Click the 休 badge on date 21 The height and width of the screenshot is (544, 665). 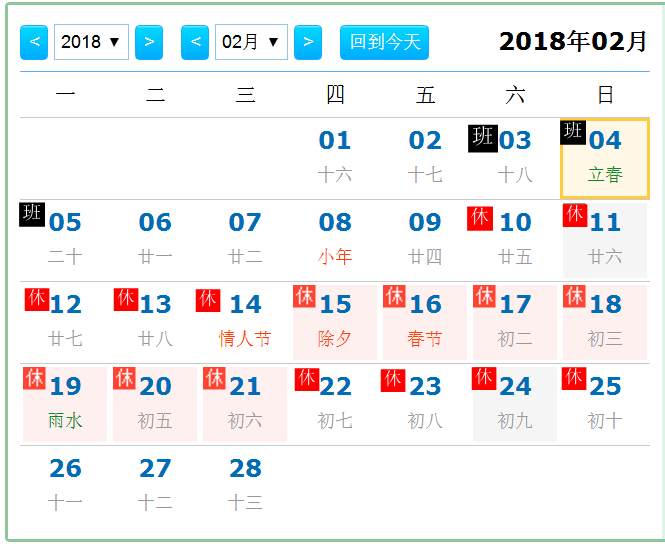[214, 378]
